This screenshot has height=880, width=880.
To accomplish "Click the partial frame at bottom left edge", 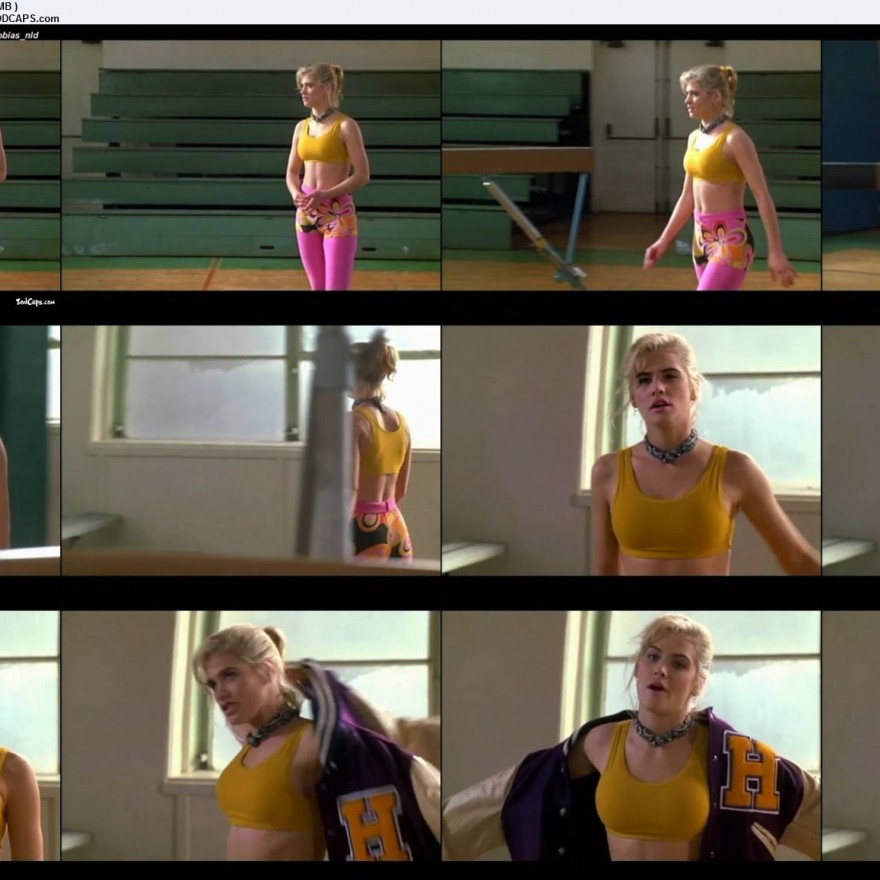I will [29, 735].
